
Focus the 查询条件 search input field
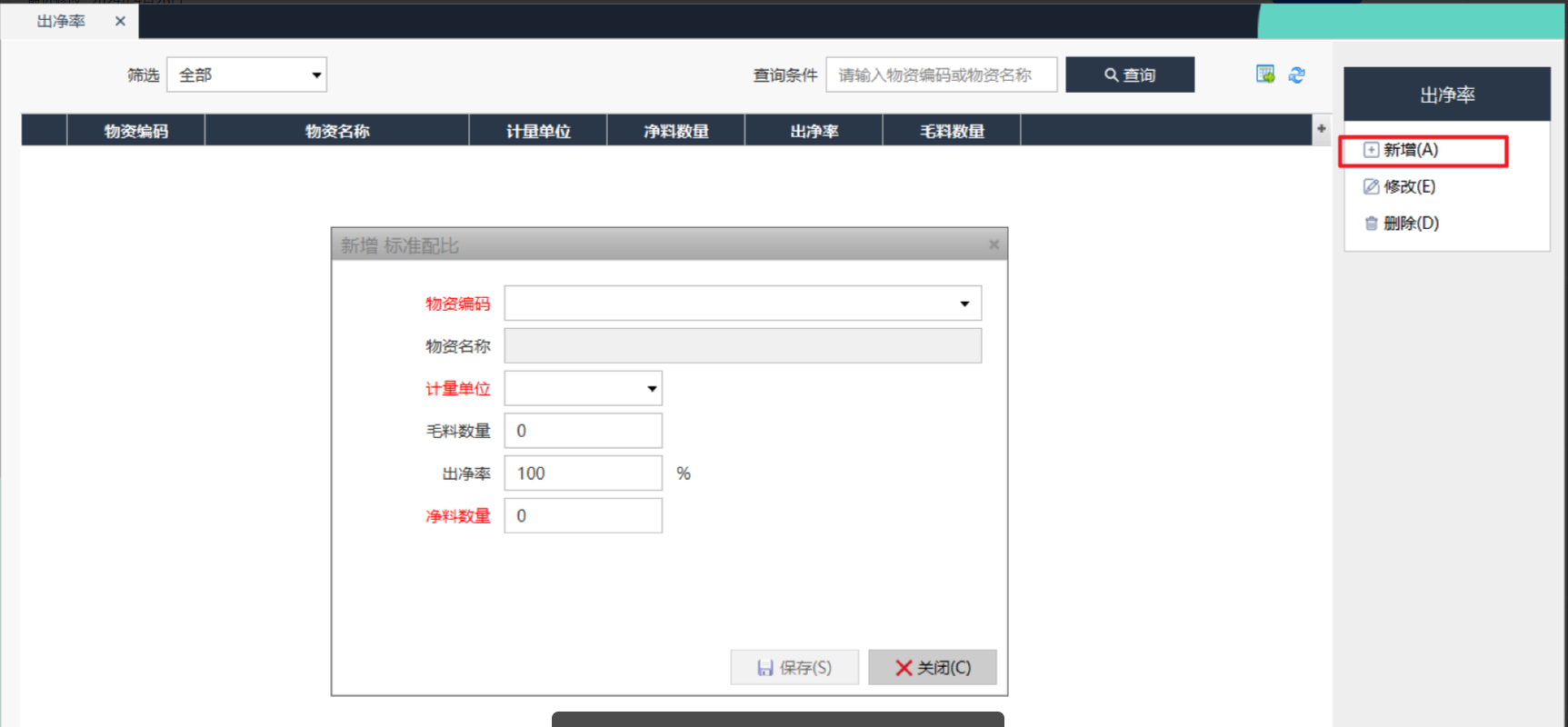(941, 75)
